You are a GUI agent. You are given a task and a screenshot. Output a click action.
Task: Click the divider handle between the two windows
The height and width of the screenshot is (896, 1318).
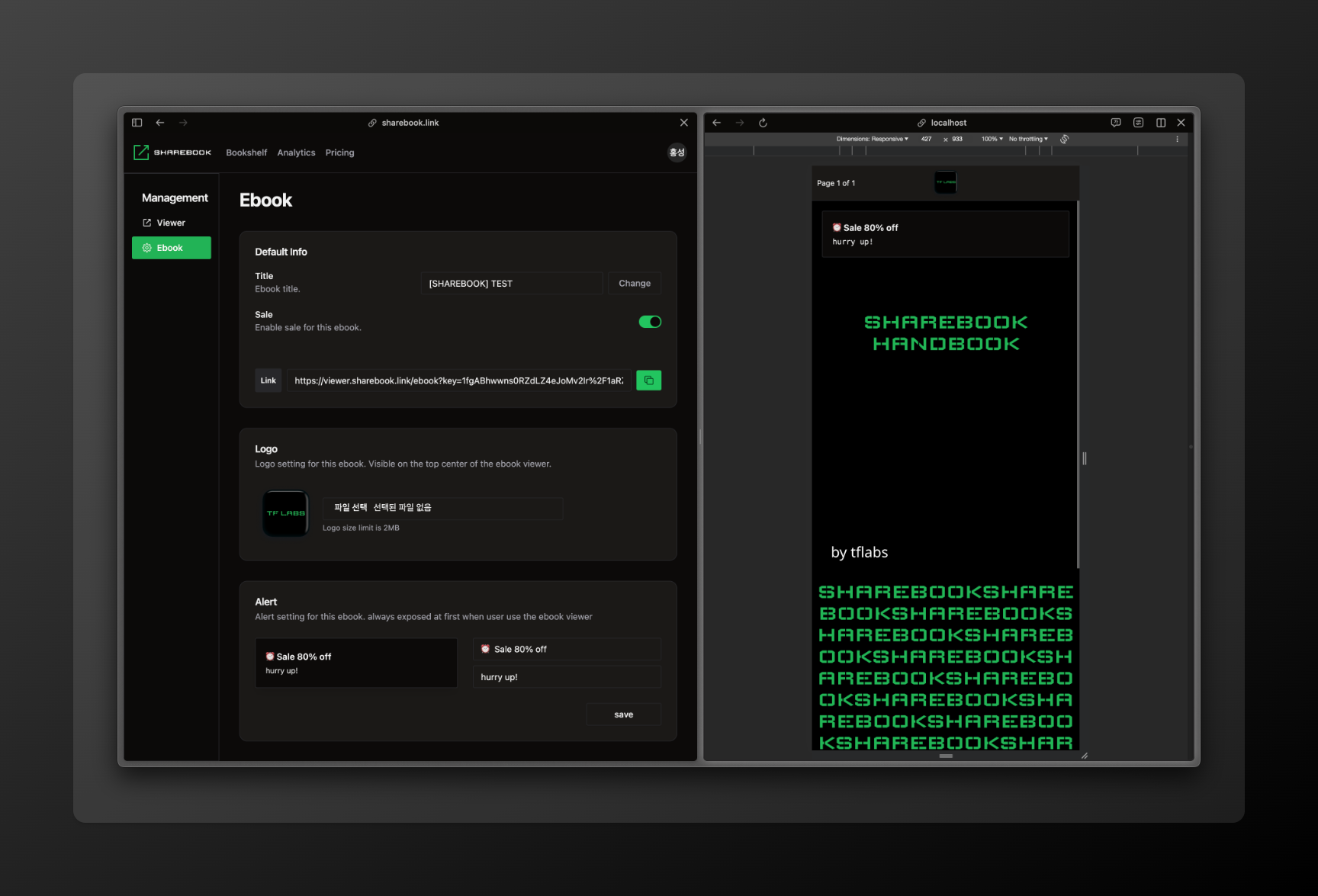700,437
